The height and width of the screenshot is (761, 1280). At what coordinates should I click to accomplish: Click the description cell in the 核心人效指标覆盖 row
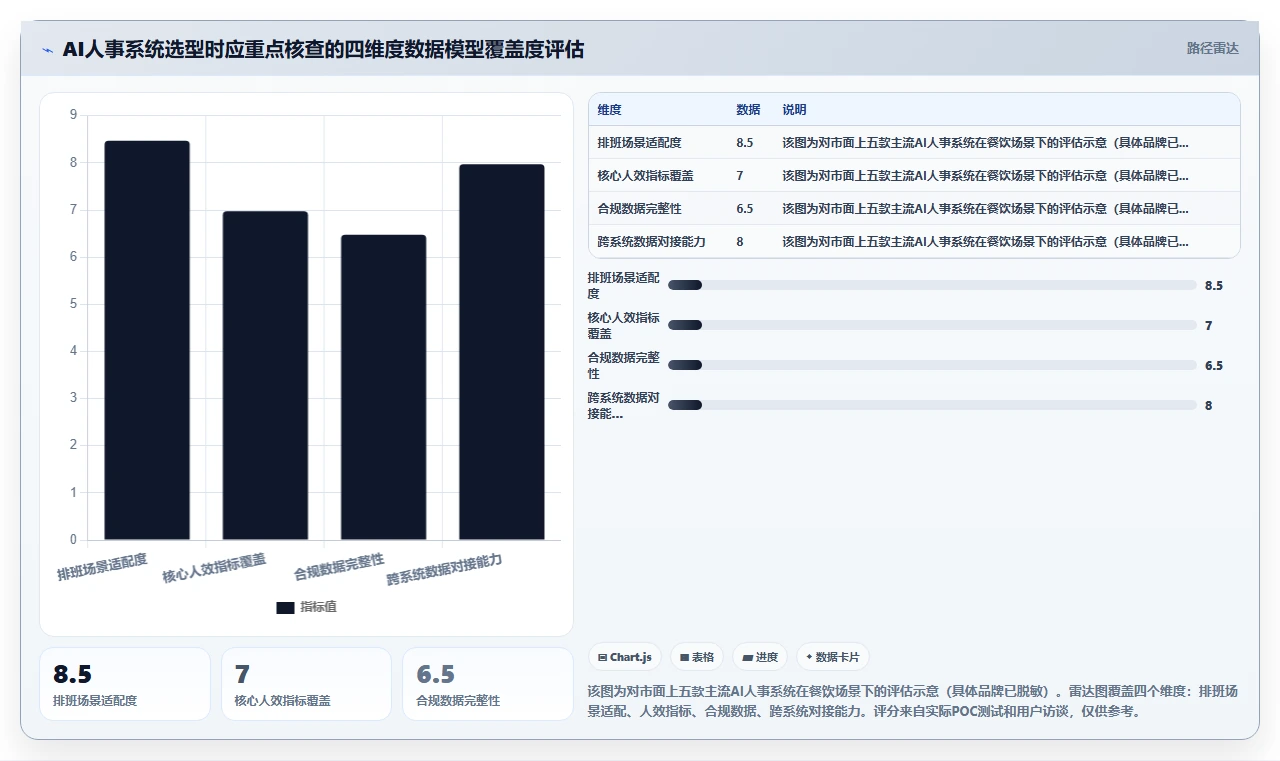pyautogui.click(x=985, y=176)
